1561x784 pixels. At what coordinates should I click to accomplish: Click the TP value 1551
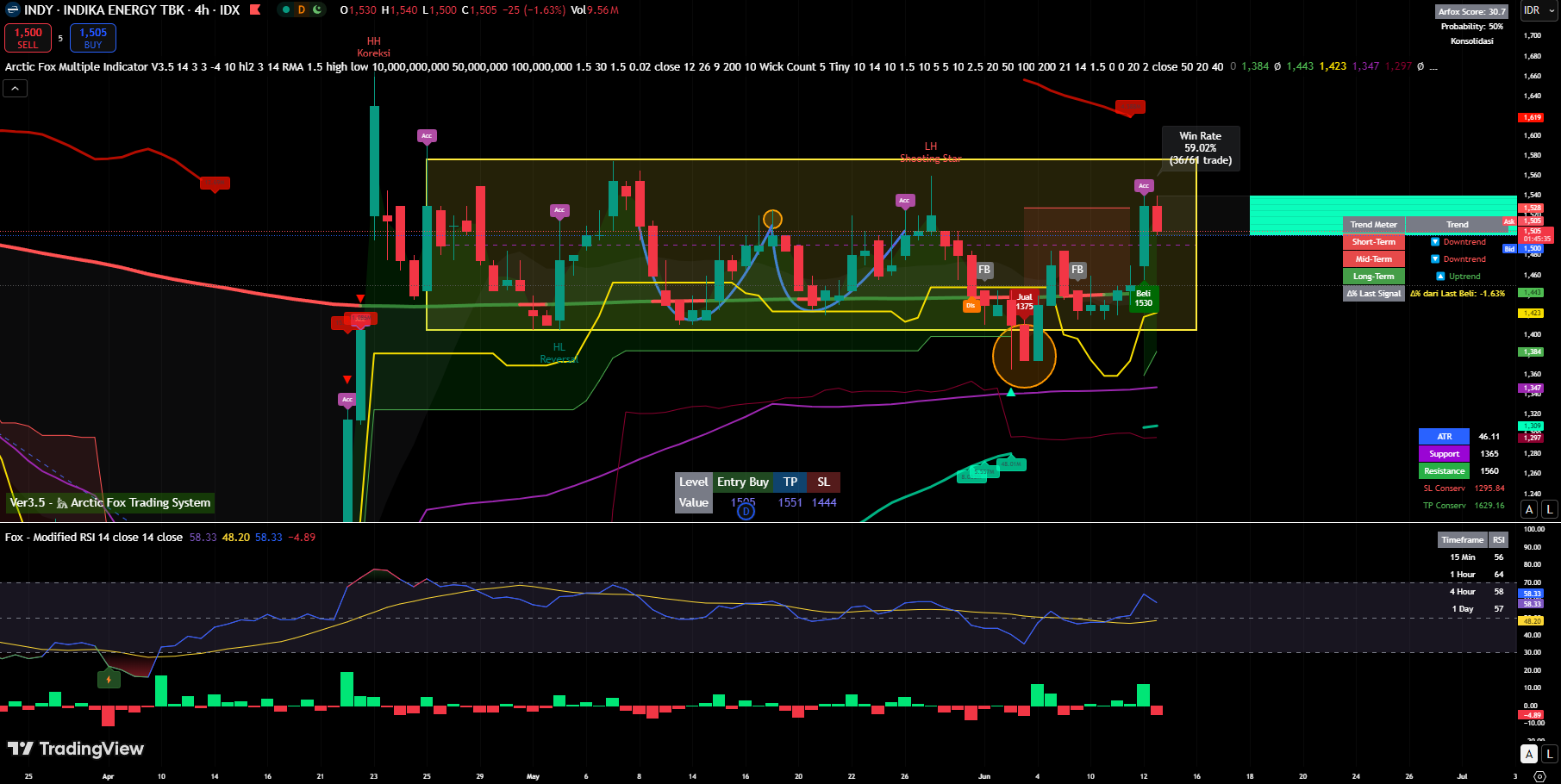pyautogui.click(x=790, y=503)
